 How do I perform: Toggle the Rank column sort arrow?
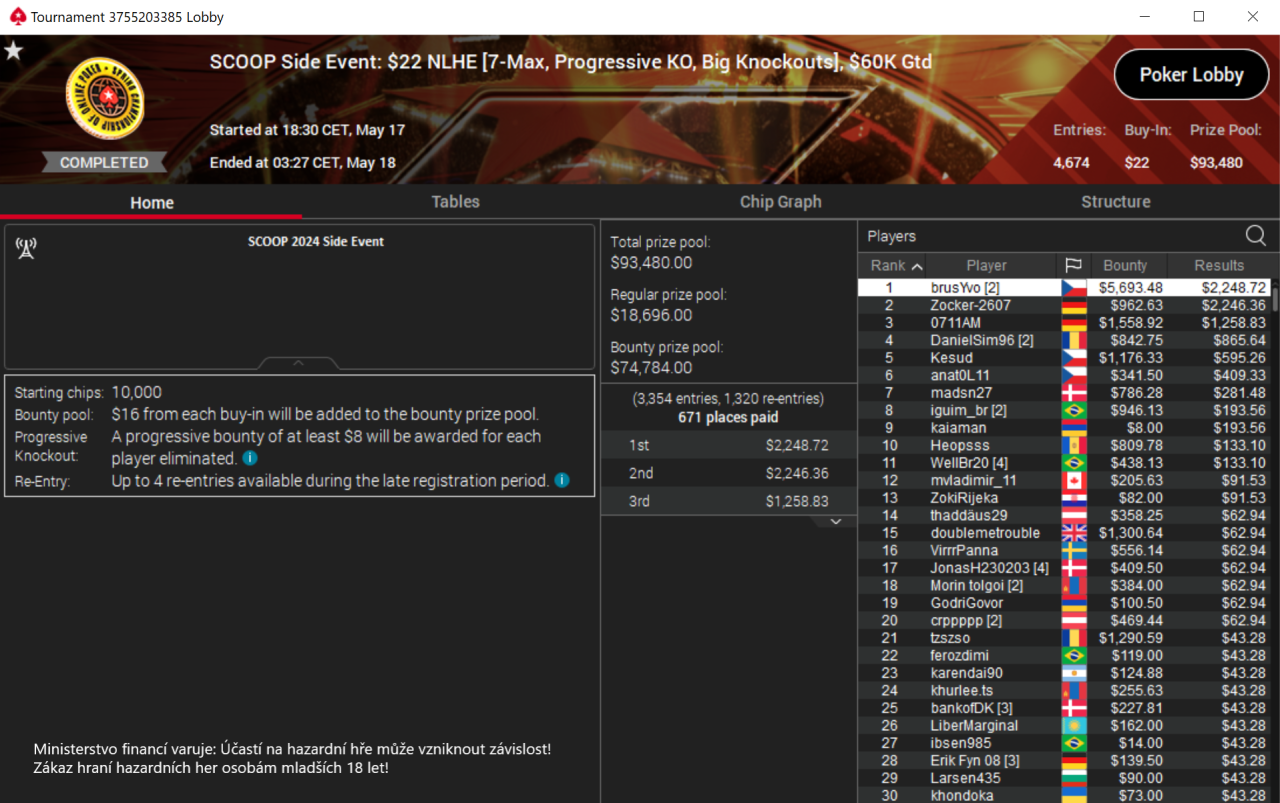[917, 266]
